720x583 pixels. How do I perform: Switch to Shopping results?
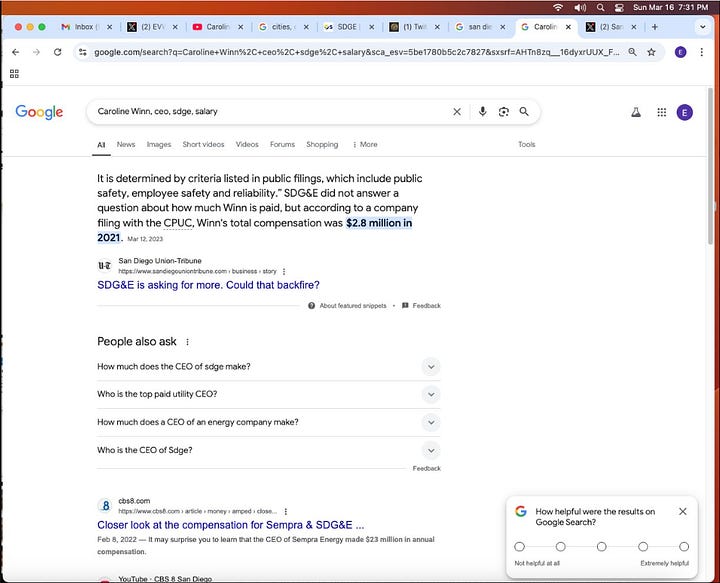[x=322, y=145]
